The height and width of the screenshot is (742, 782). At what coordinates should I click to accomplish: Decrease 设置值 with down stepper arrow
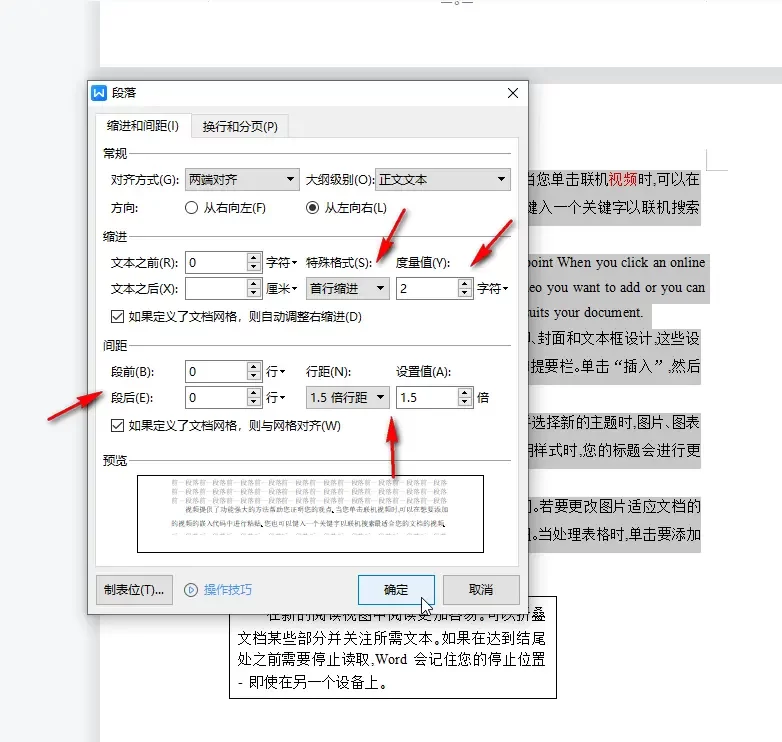465,402
